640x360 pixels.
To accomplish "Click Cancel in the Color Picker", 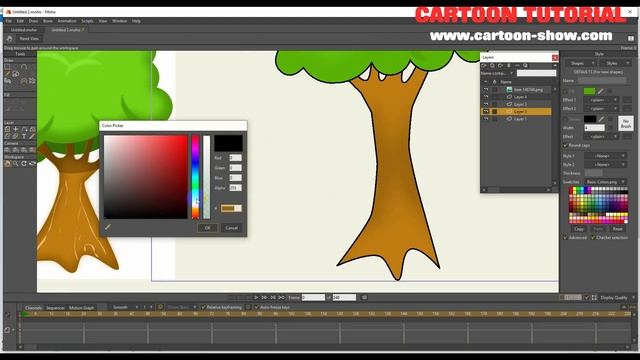I will coord(231,228).
